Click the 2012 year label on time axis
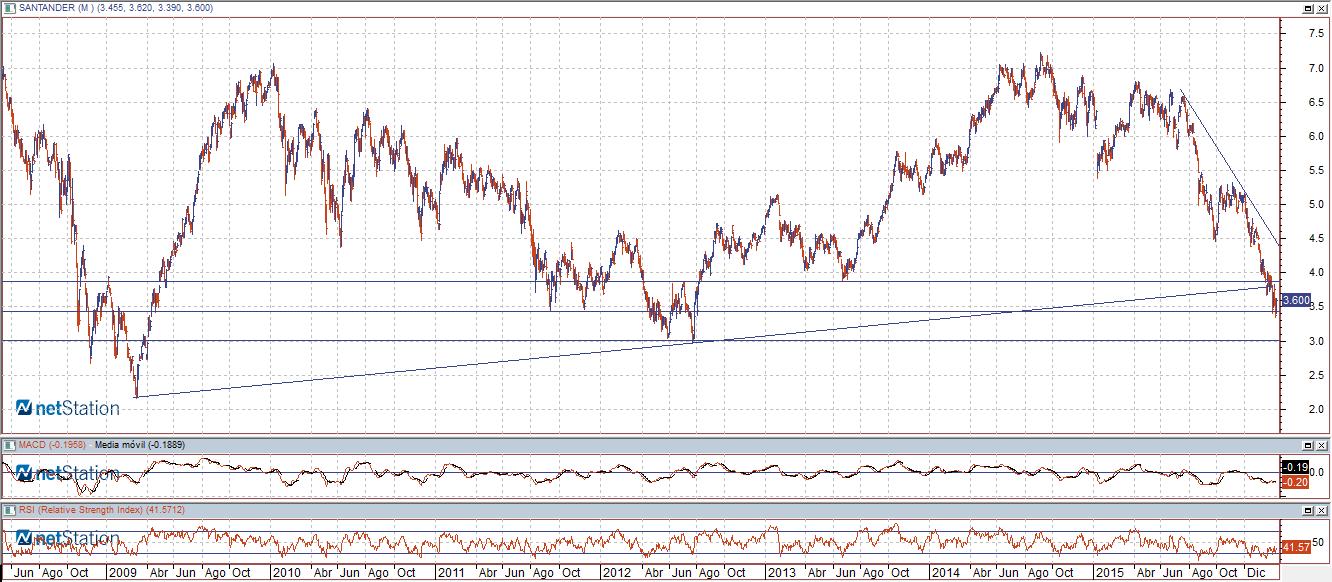Image resolution: width=1332 pixels, height=582 pixels. [x=616, y=574]
